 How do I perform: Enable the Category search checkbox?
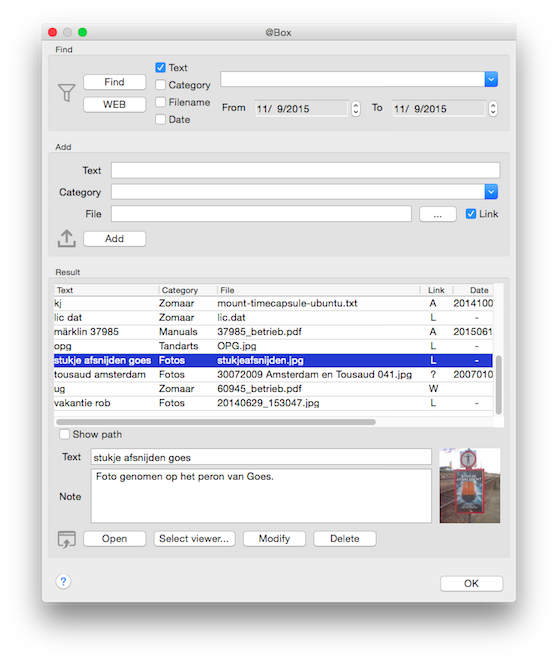click(x=160, y=85)
